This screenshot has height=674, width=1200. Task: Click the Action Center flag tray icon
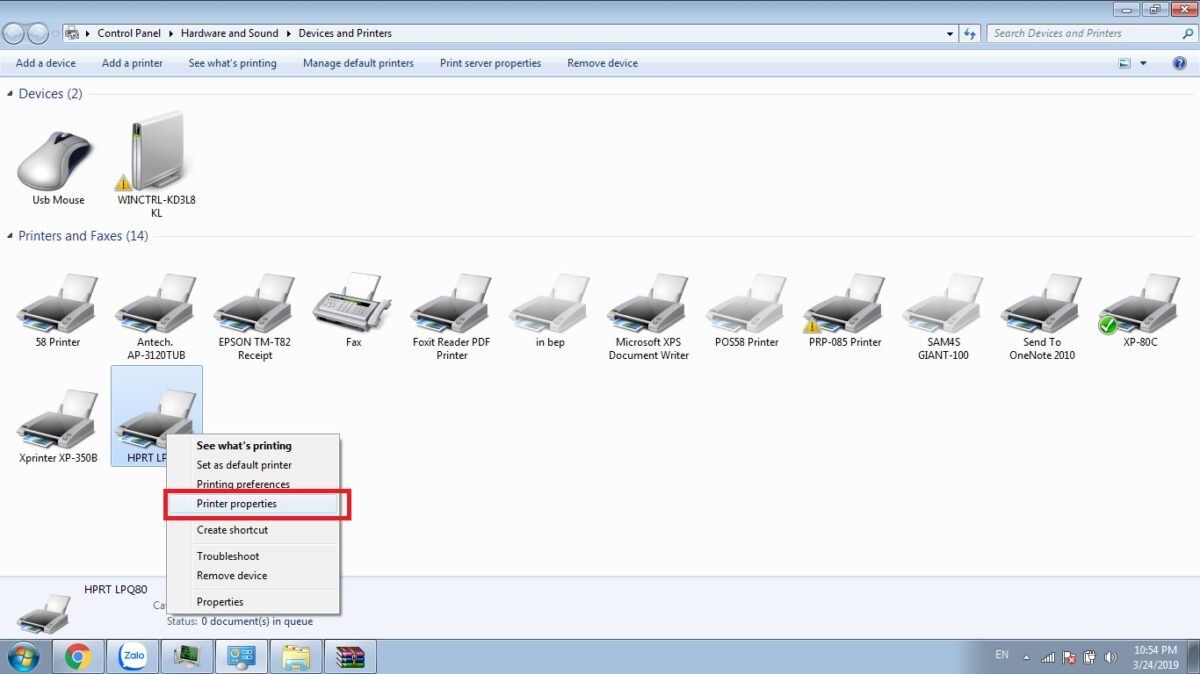pos(1070,657)
